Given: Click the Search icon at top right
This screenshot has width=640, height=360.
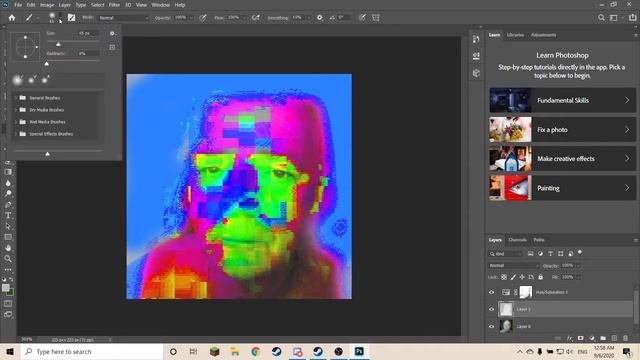Looking at the screenshot, I should [x=601, y=18].
